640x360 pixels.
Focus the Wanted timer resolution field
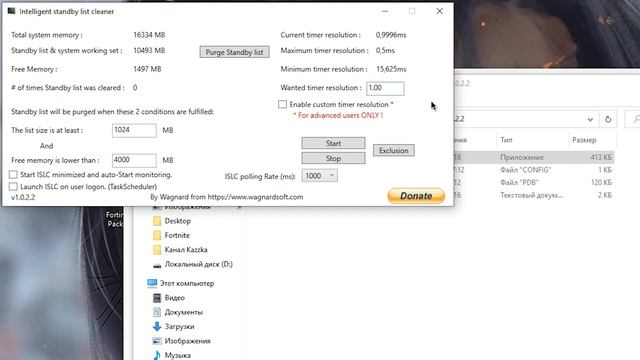pyautogui.click(x=385, y=88)
